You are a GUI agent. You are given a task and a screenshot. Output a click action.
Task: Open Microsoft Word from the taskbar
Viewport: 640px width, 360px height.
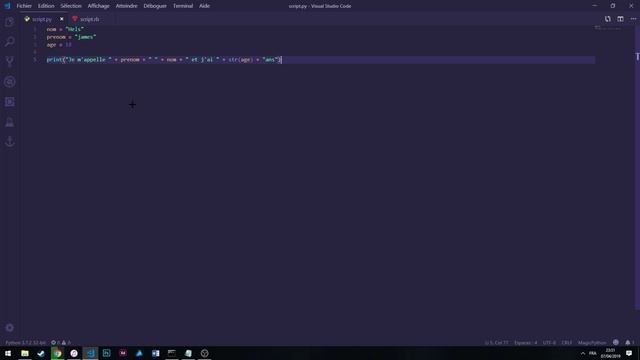point(156,353)
